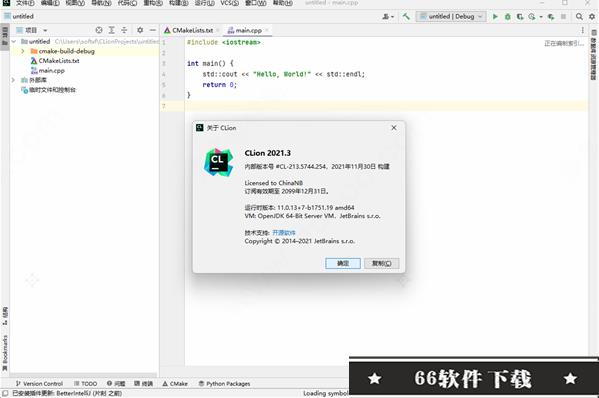Open the Run menu
Viewport: 599px width, 398px height.
pyautogui.click(x=204, y=3)
